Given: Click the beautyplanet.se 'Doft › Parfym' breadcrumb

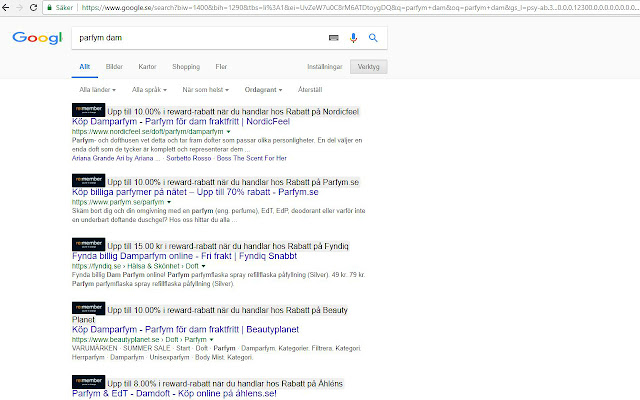Looking at the screenshot, I should pyautogui.click(x=186, y=340).
